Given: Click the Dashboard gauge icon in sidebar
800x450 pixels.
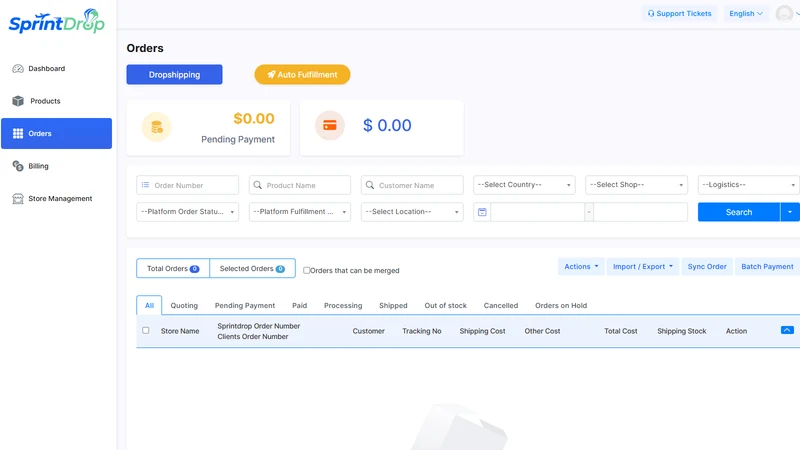Looking at the screenshot, I should point(18,68).
